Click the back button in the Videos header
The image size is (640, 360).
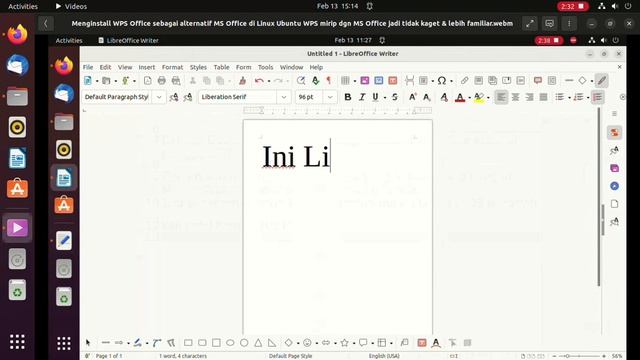click(x=46, y=24)
